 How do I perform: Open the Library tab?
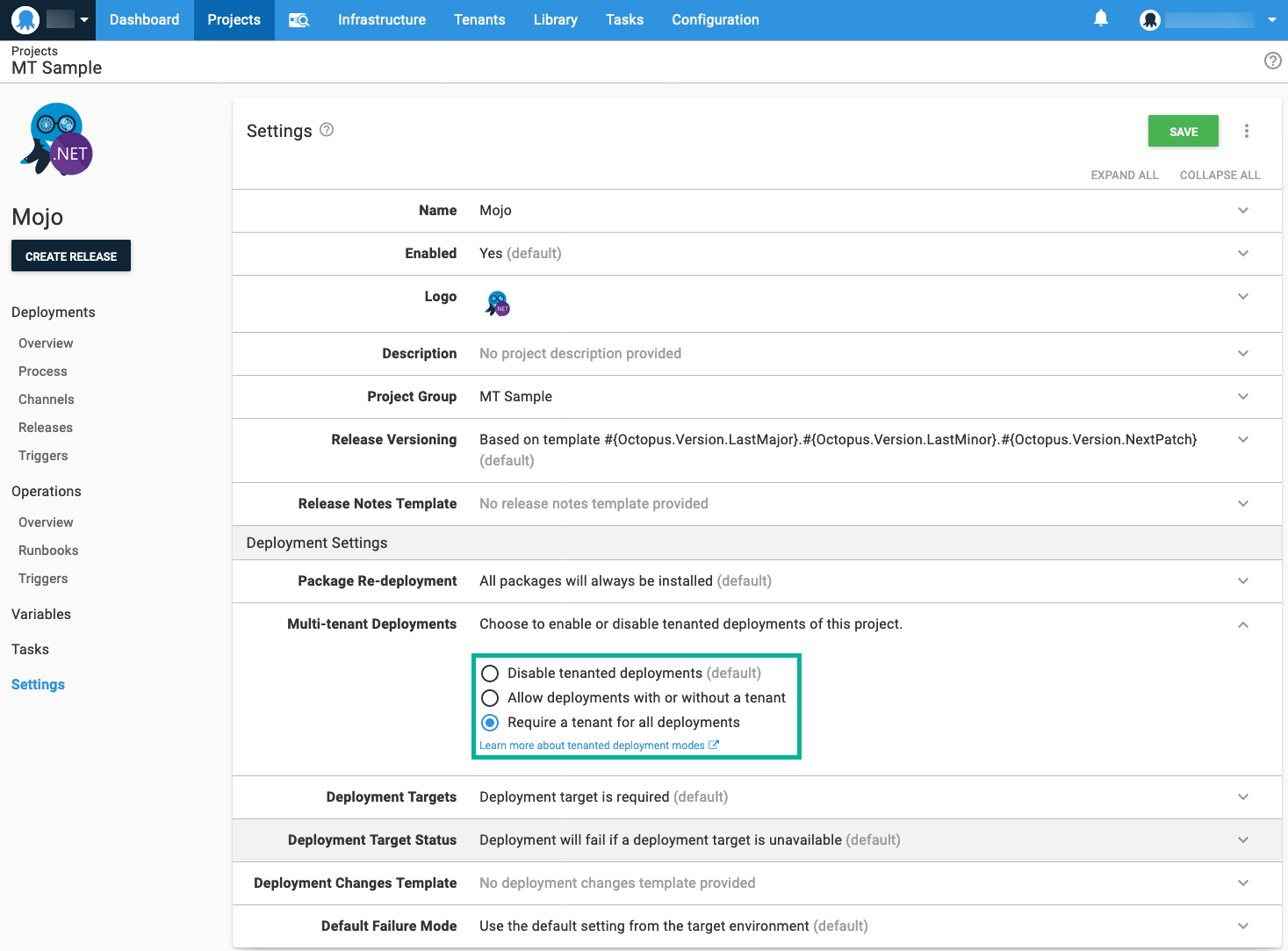pyautogui.click(x=556, y=20)
